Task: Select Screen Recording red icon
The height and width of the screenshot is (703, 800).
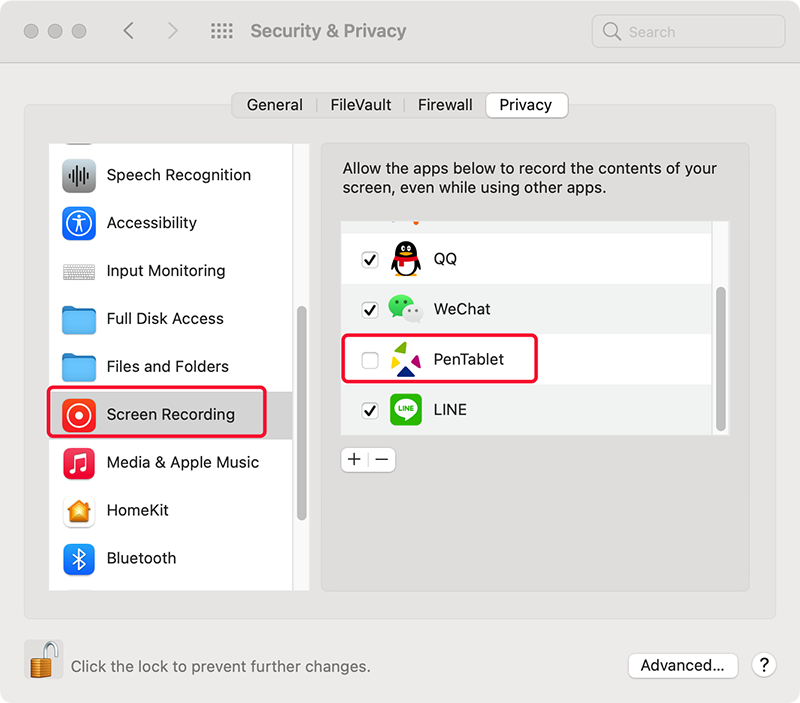Action: point(79,415)
